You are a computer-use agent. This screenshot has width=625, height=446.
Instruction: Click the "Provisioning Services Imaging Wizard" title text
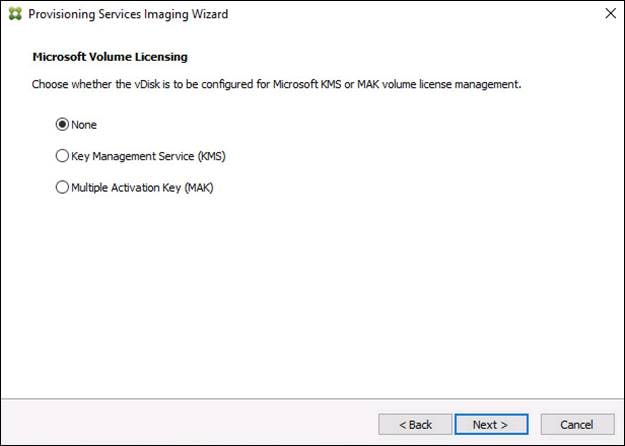pos(128,14)
